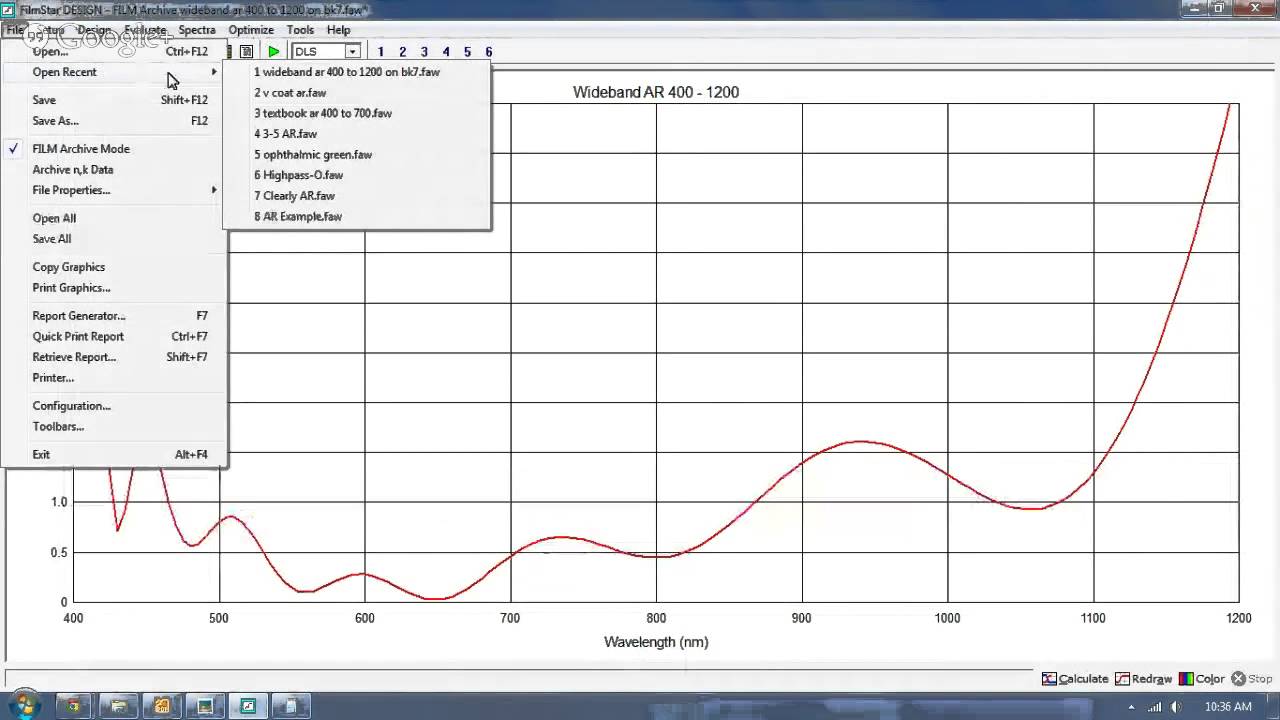Open Configuration... from the File menu

(116, 406)
